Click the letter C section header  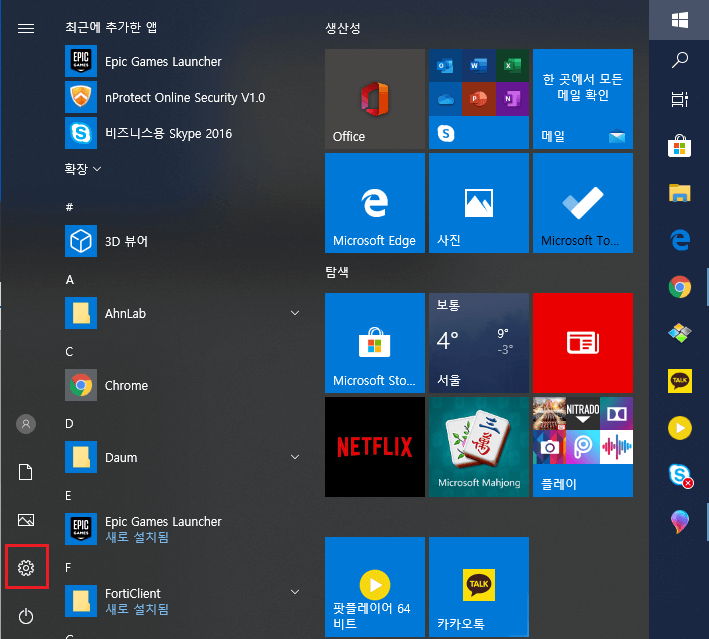tap(69, 352)
